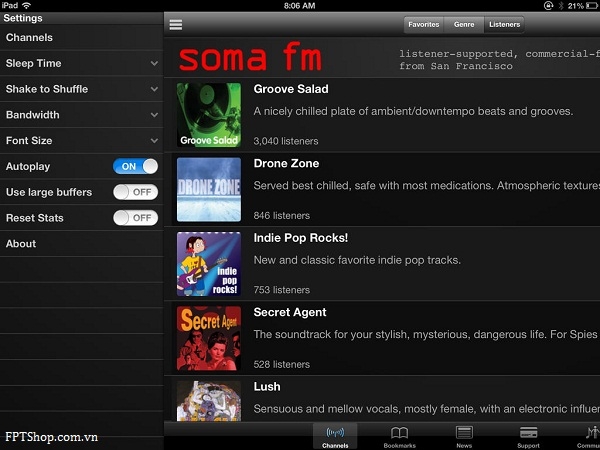Viewport: 600px width, 450px height.
Task: Open the Groove Salad album artwork
Action: pyautogui.click(x=209, y=115)
